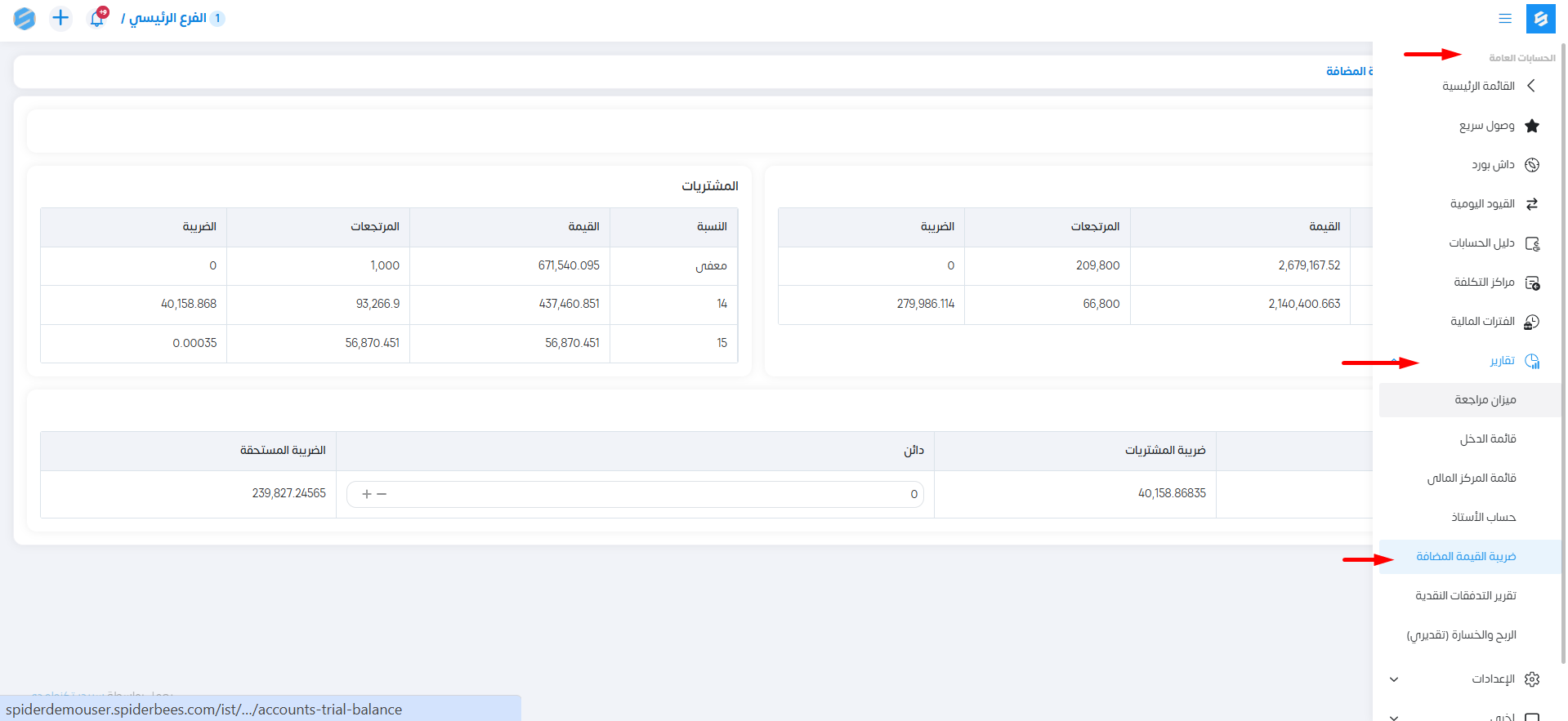Select الفرع الرئيسي branch selector
The image size is (1568, 721).
[168, 18]
